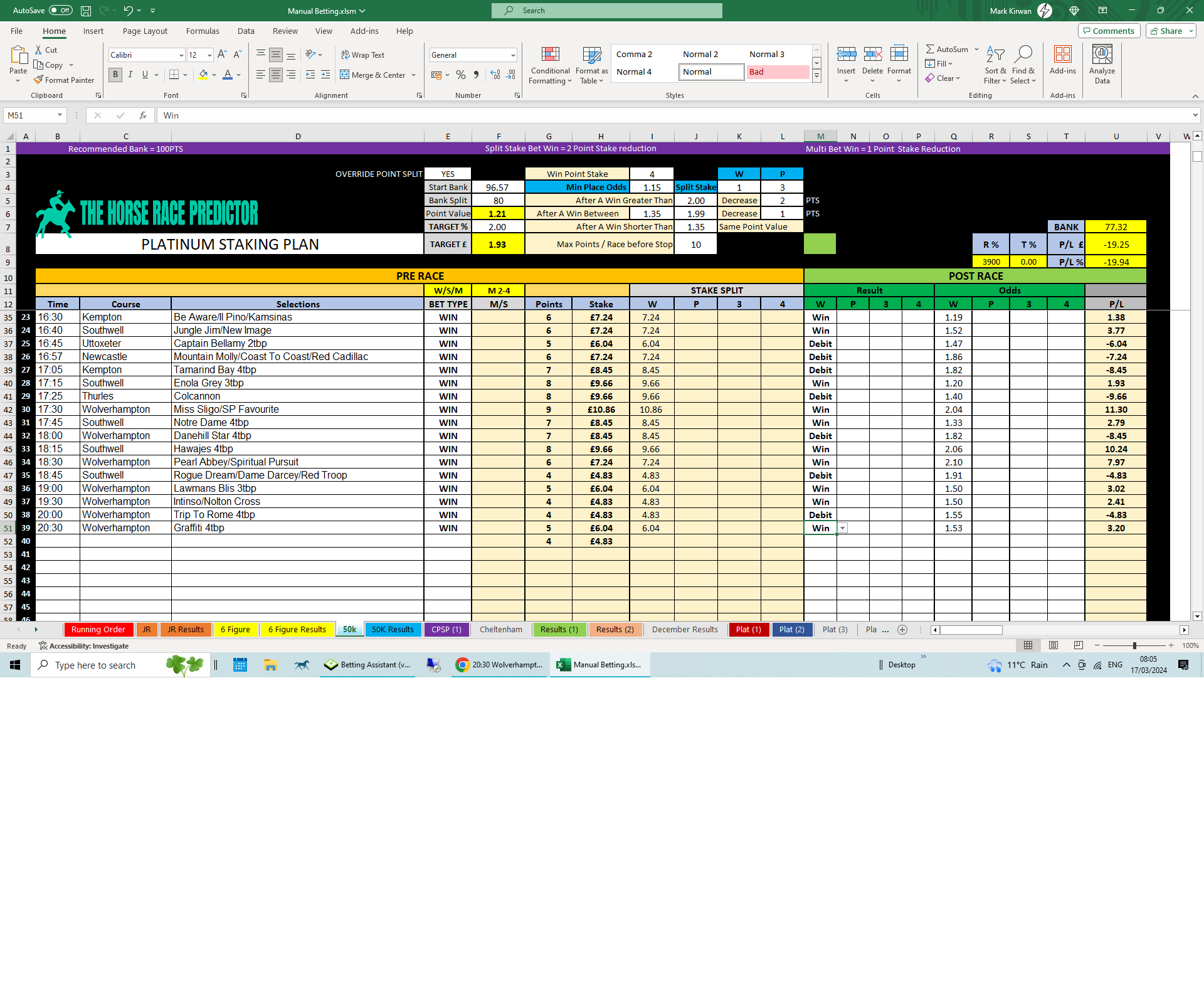The width and height of the screenshot is (1204, 986).
Task: Click the Share button
Action: (1171, 31)
